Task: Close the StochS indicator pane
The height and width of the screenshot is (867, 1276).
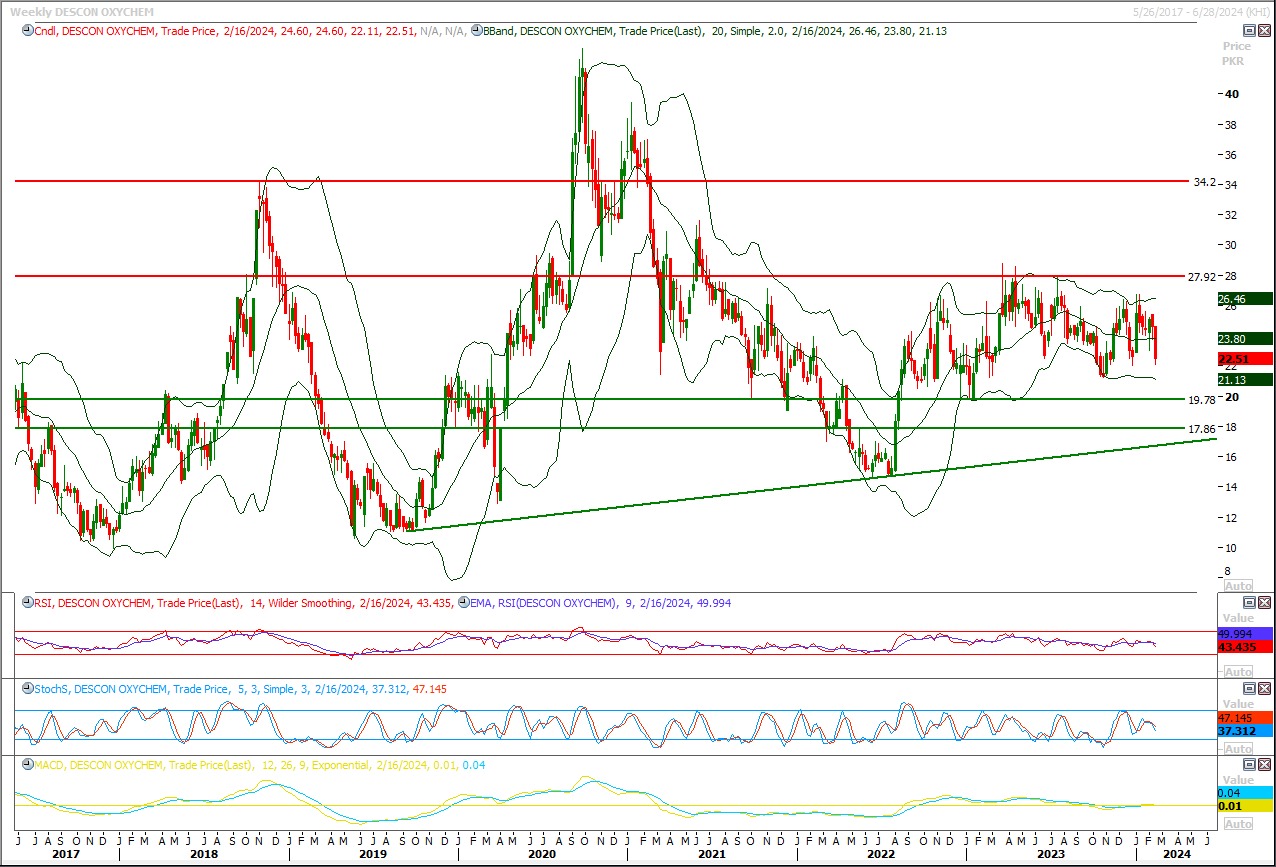Action: (x=1264, y=689)
